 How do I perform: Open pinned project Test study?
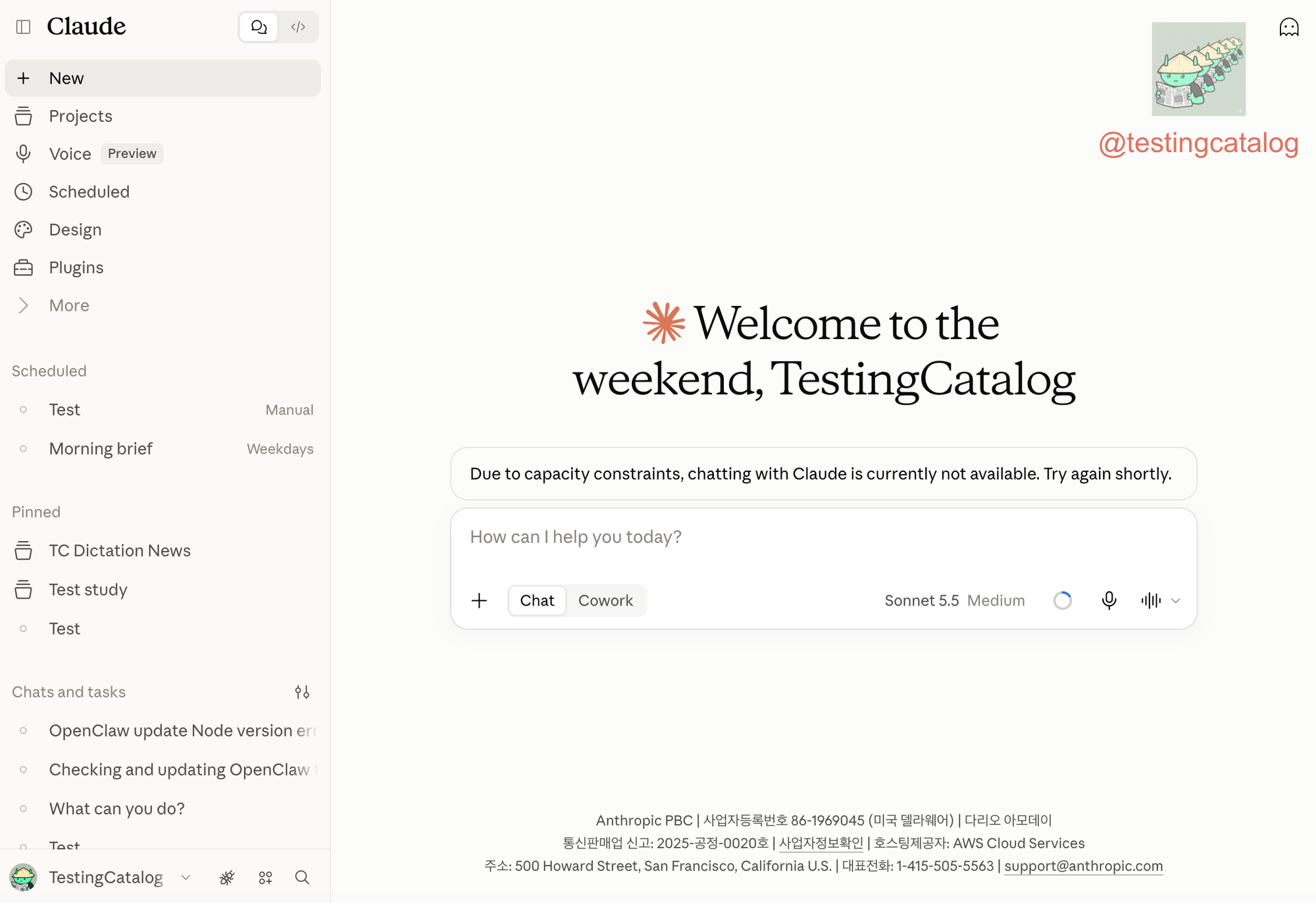163,590
